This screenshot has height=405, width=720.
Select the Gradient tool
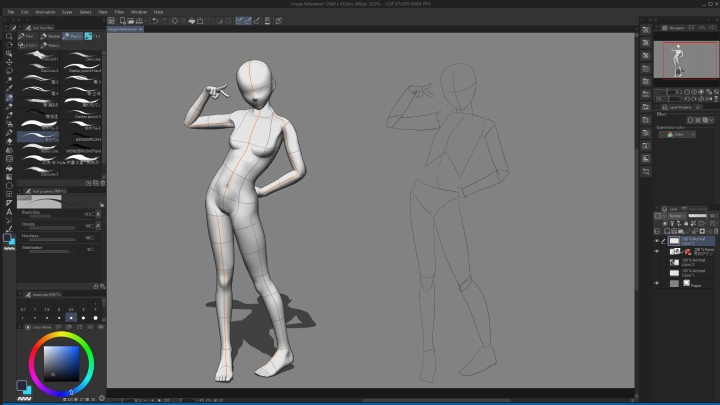[9, 177]
